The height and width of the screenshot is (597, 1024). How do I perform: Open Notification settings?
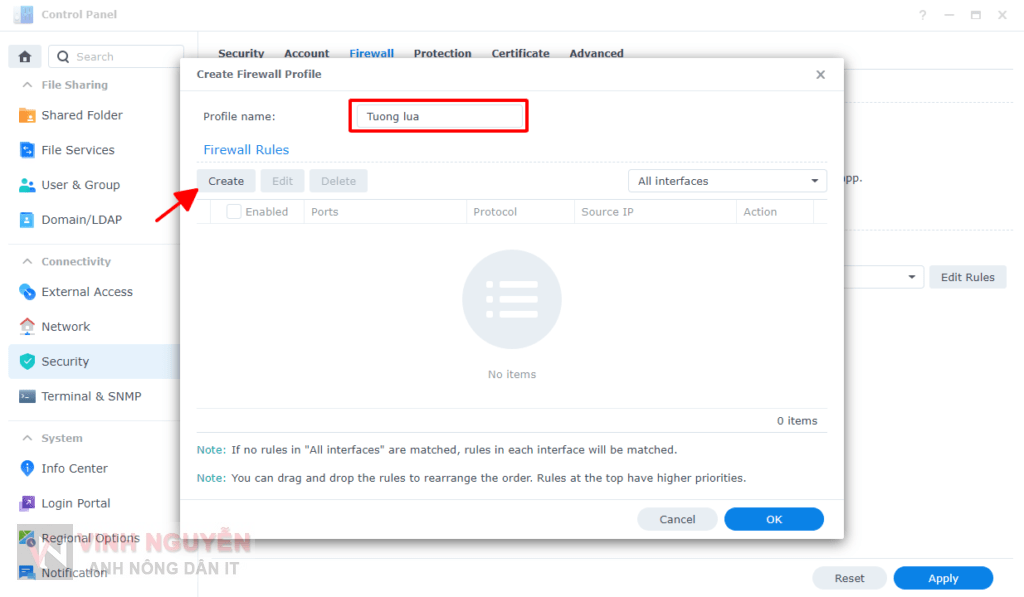click(73, 572)
